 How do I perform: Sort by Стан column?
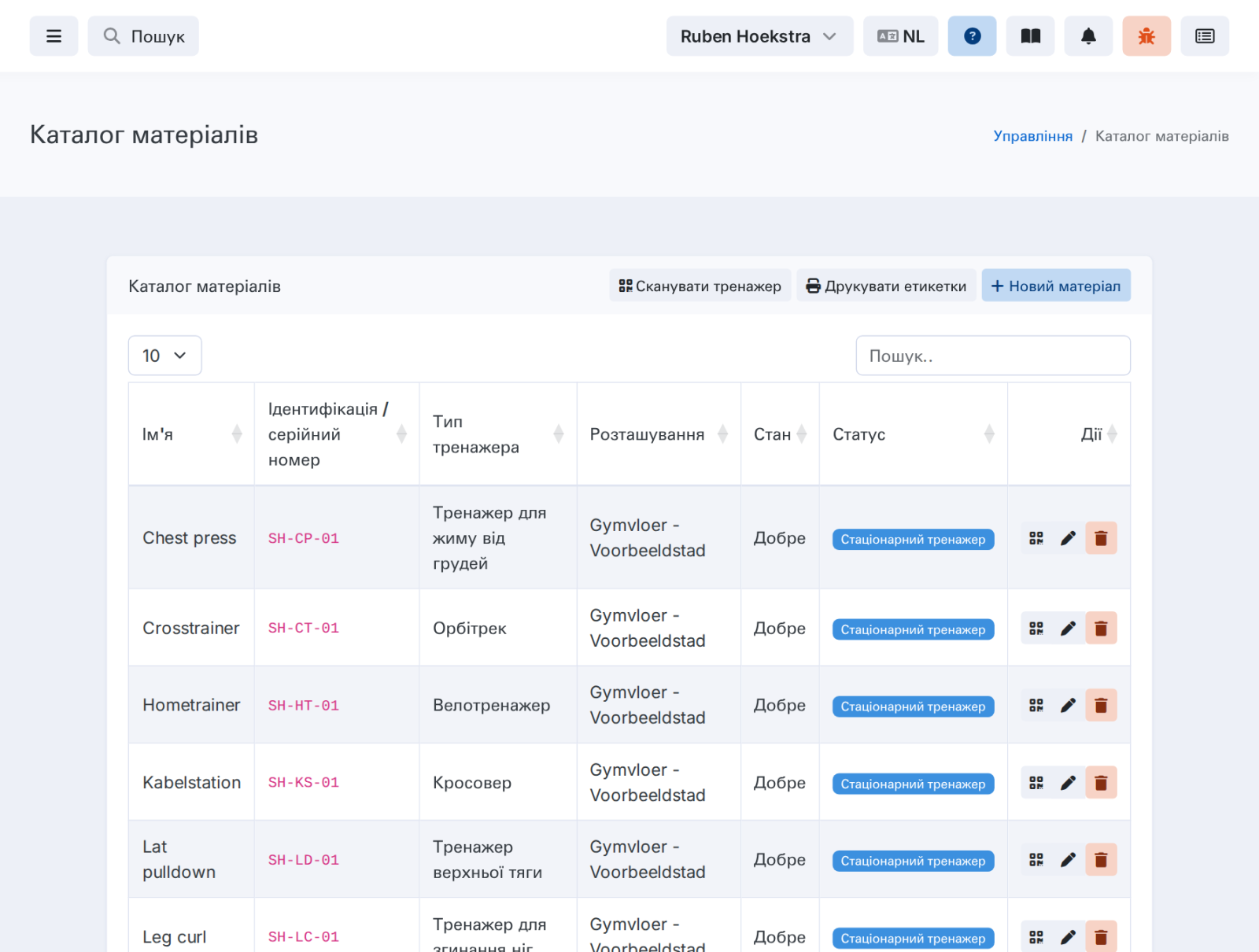coord(780,434)
